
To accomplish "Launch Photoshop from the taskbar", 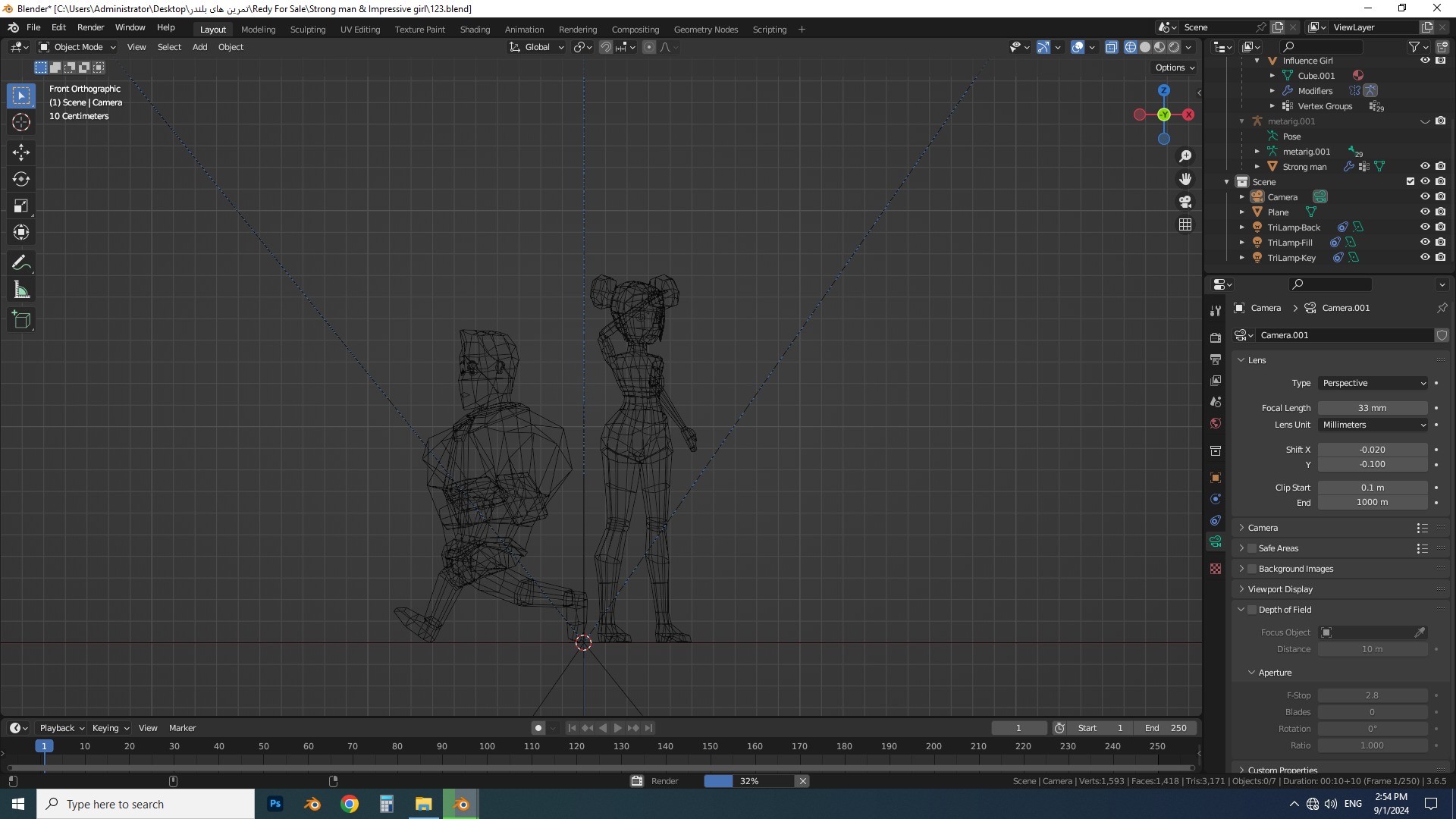I will tap(275, 804).
